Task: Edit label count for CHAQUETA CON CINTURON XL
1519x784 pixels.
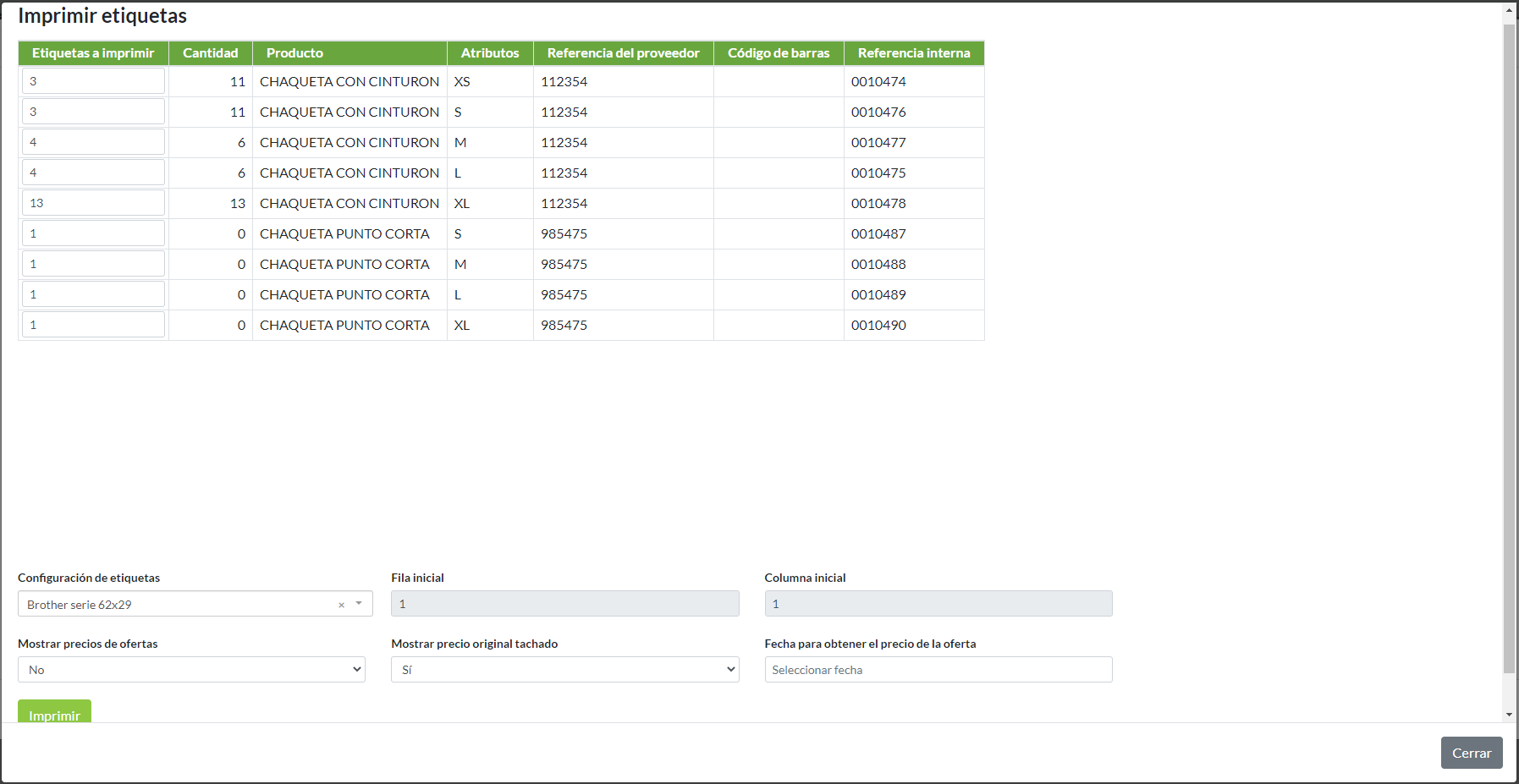Action: pyautogui.click(x=93, y=203)
